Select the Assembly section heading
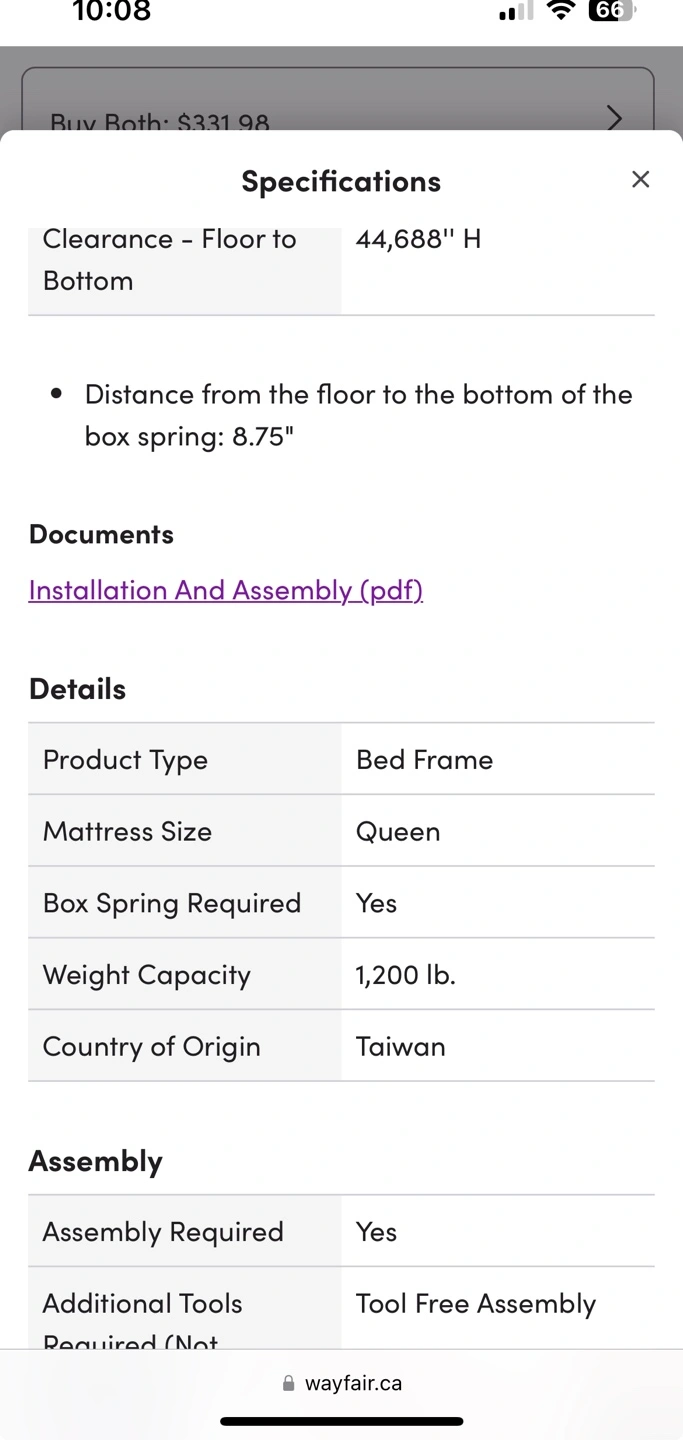This screenshot has height=1440, width=683. (x=95, y=1161)
